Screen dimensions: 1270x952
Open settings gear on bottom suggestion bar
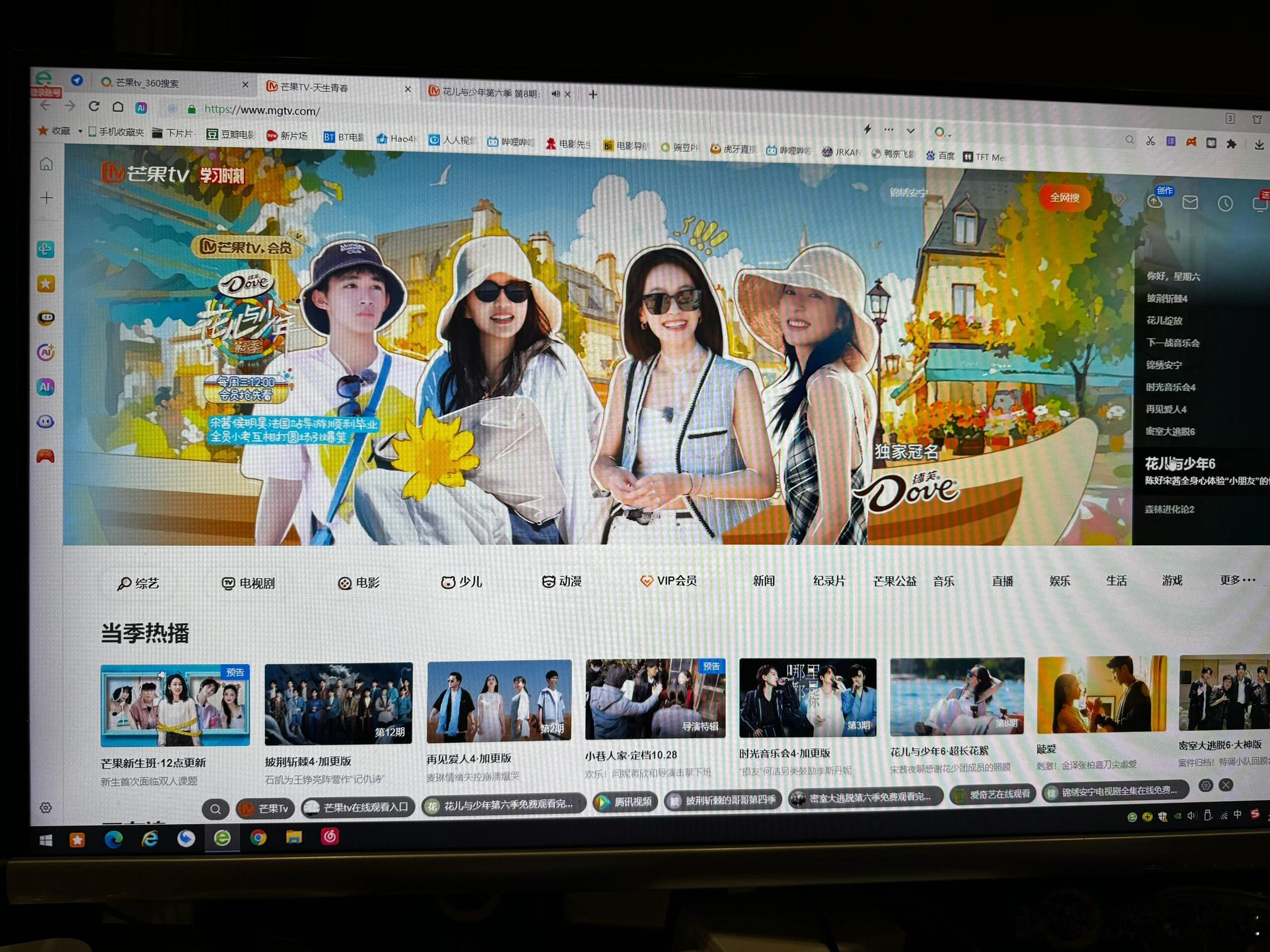tap(1205, 785)
